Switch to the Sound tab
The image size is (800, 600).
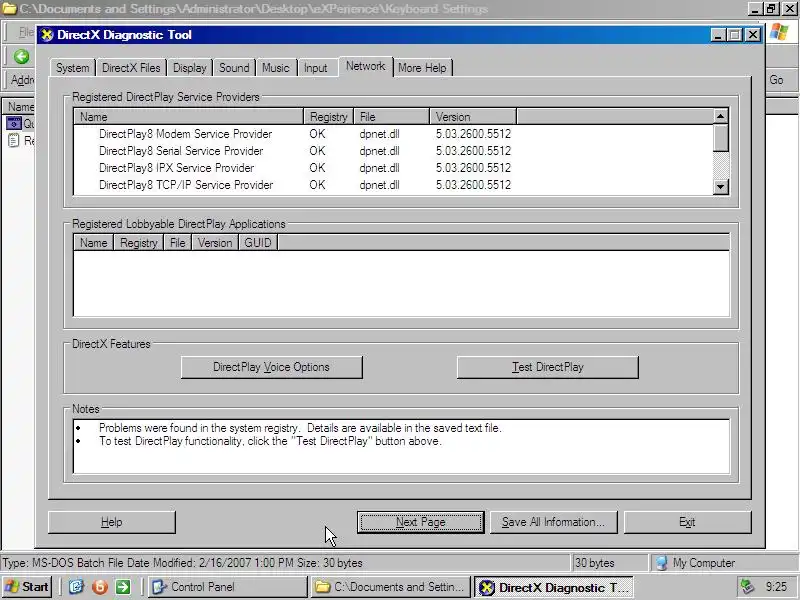click(x=234, y=68)
